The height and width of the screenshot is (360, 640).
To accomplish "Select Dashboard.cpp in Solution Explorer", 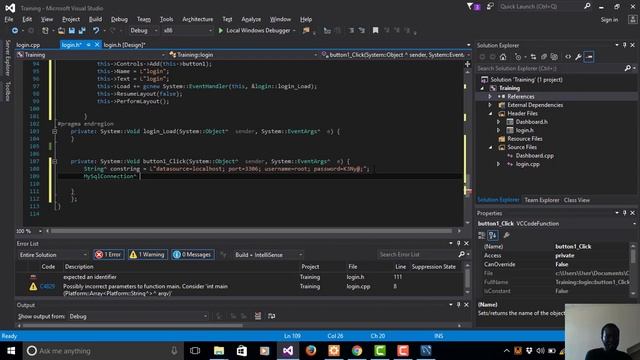I will [x=534, y=156].
